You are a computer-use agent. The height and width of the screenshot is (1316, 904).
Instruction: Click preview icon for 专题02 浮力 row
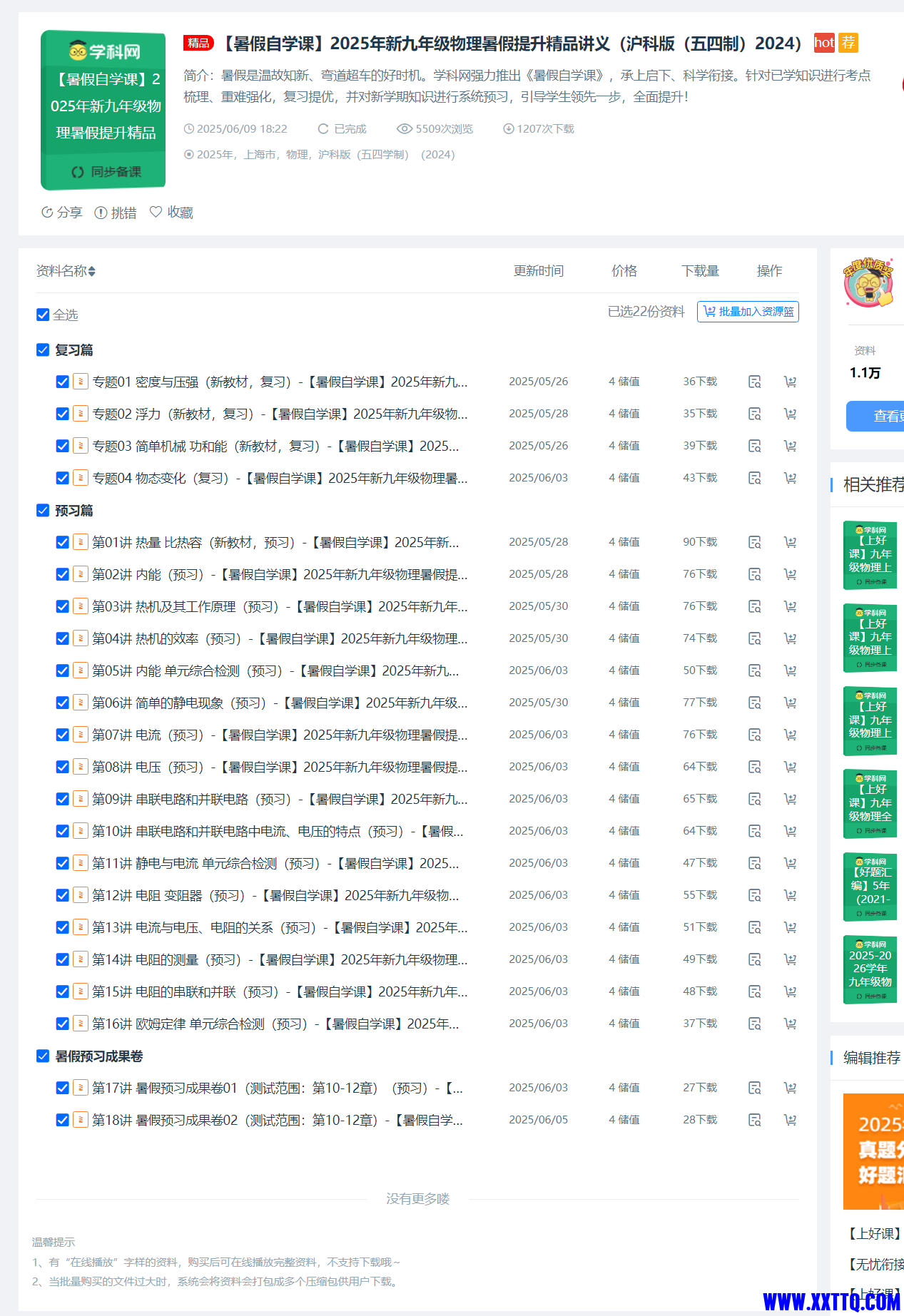point(754,414)
